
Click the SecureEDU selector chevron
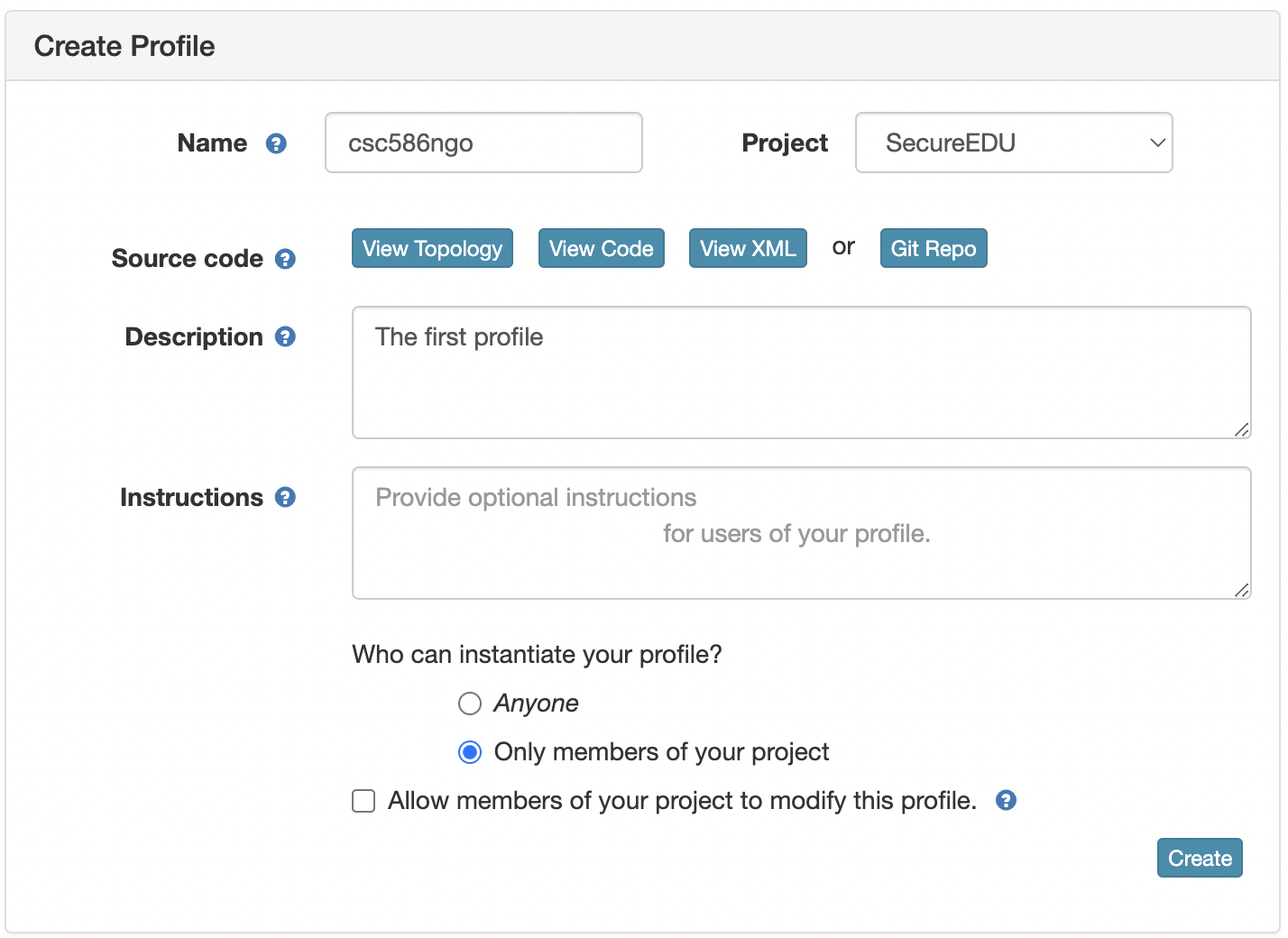(1157, 143)
